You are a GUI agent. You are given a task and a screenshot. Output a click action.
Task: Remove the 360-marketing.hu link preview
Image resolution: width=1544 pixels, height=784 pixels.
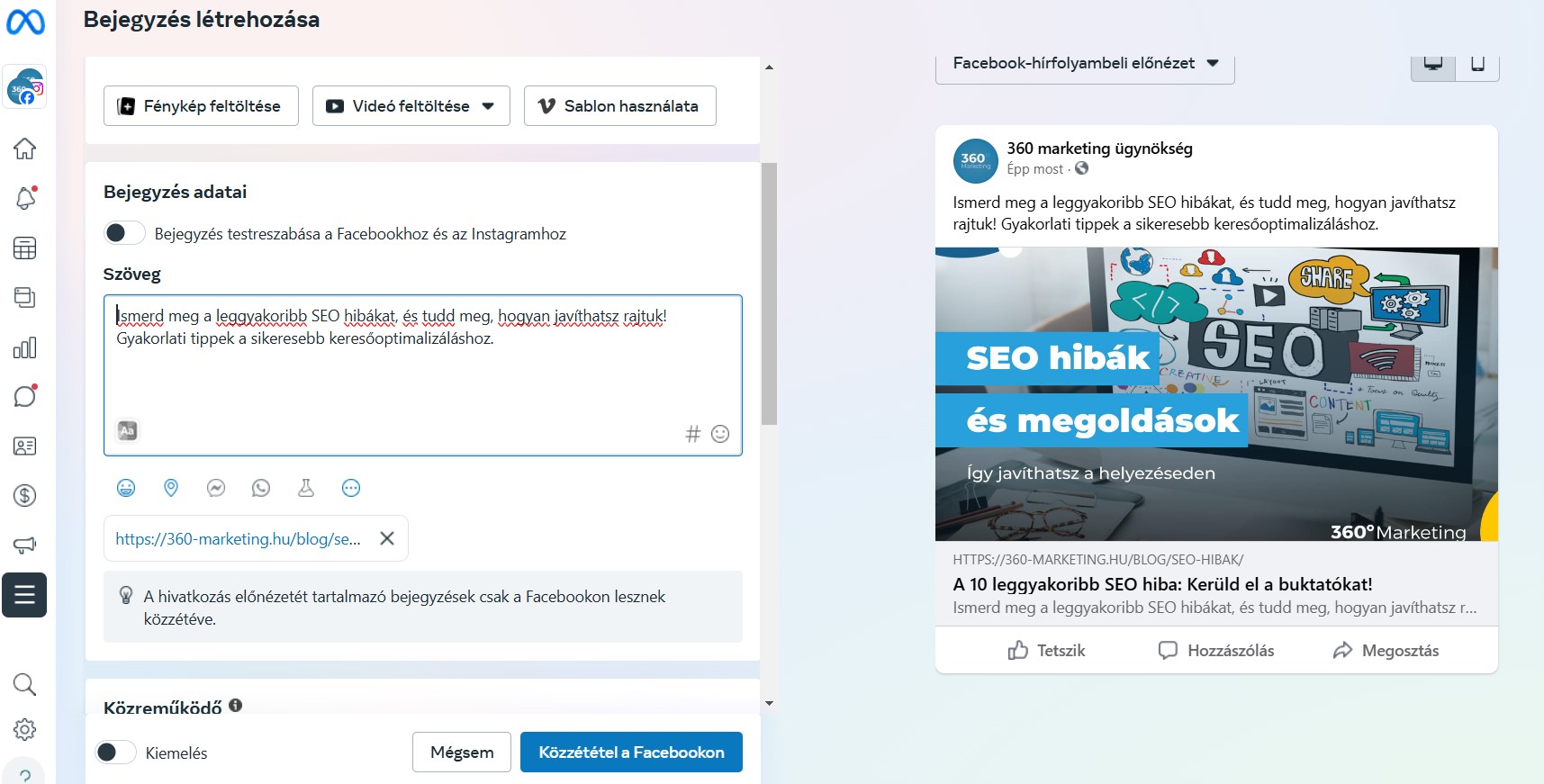[387, 538]
